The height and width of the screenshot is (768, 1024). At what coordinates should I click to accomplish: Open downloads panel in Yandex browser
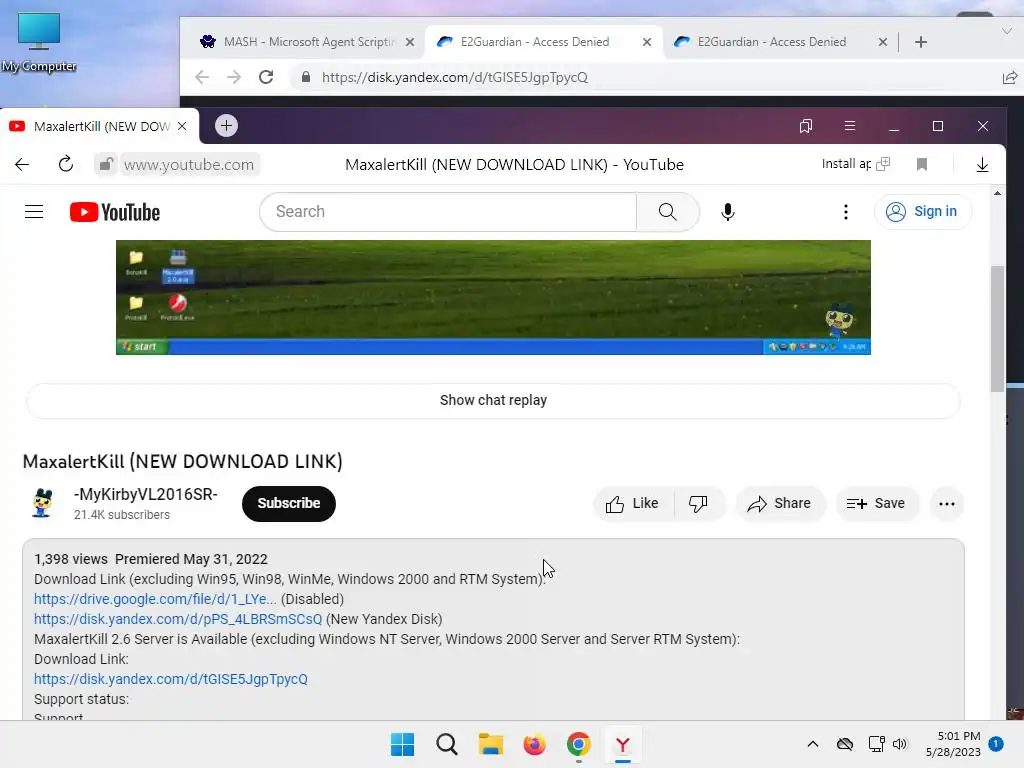(x=982, y=165)
